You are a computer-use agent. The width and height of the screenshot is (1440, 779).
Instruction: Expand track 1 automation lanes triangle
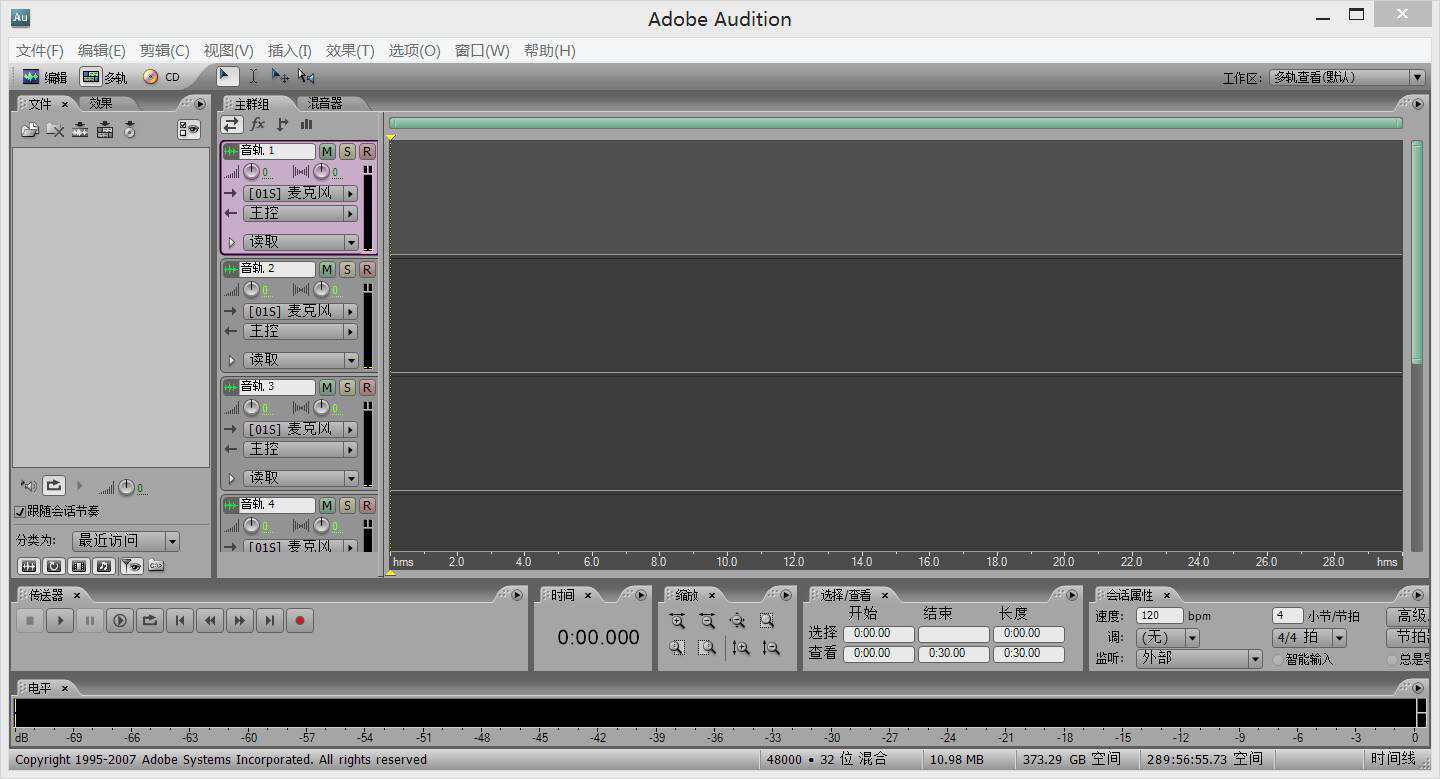232,242
